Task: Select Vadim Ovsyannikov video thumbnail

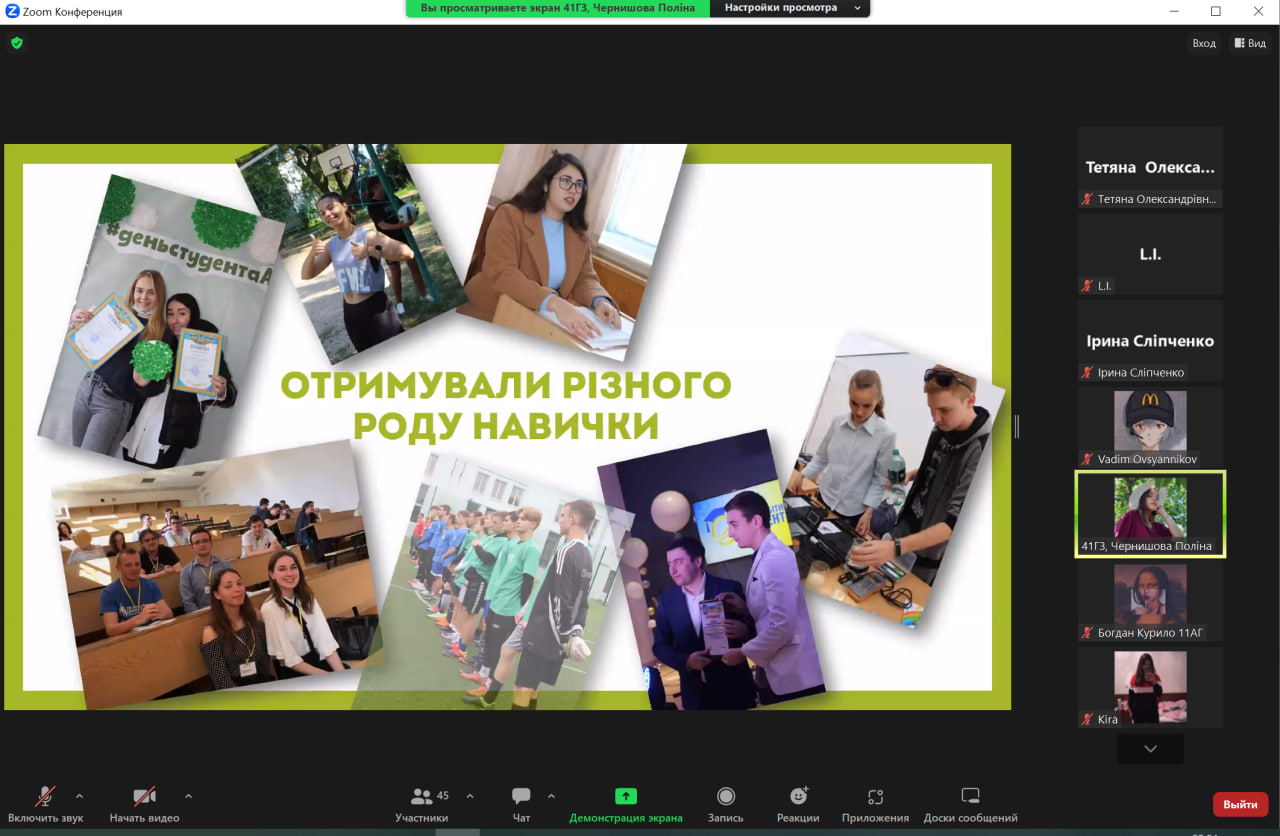Action: [1150, 428]
